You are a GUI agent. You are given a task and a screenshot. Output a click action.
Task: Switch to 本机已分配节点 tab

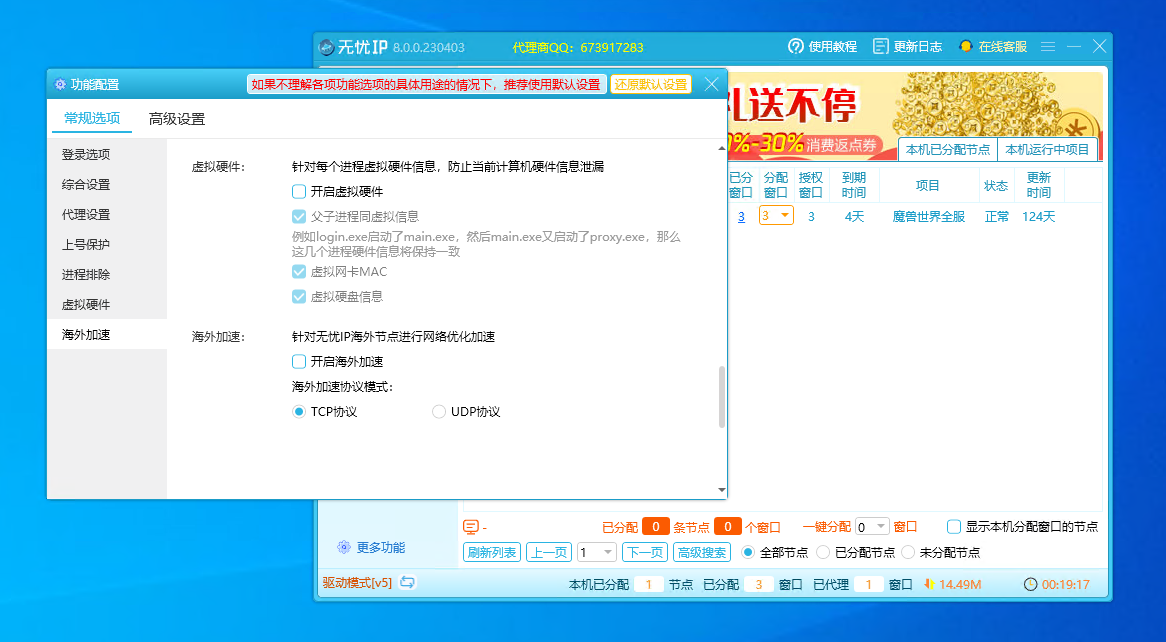[947, 150]
